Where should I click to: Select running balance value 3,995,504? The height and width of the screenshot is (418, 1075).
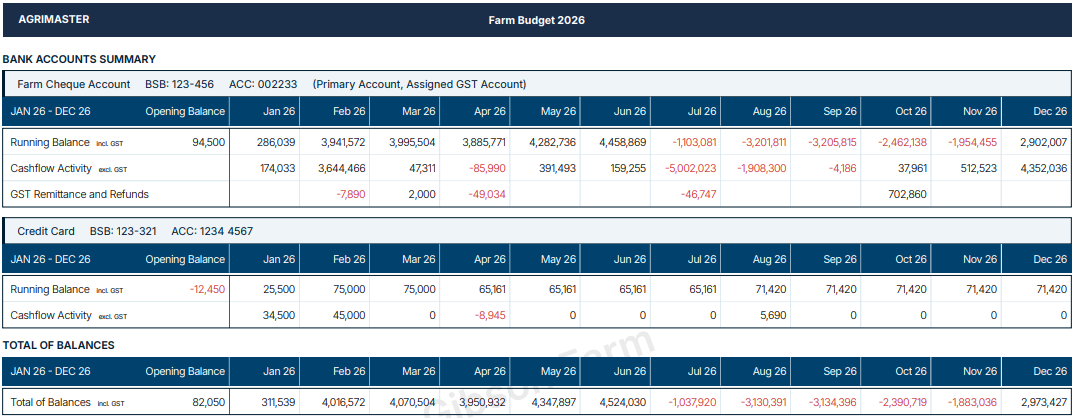[x=413, y=143]
